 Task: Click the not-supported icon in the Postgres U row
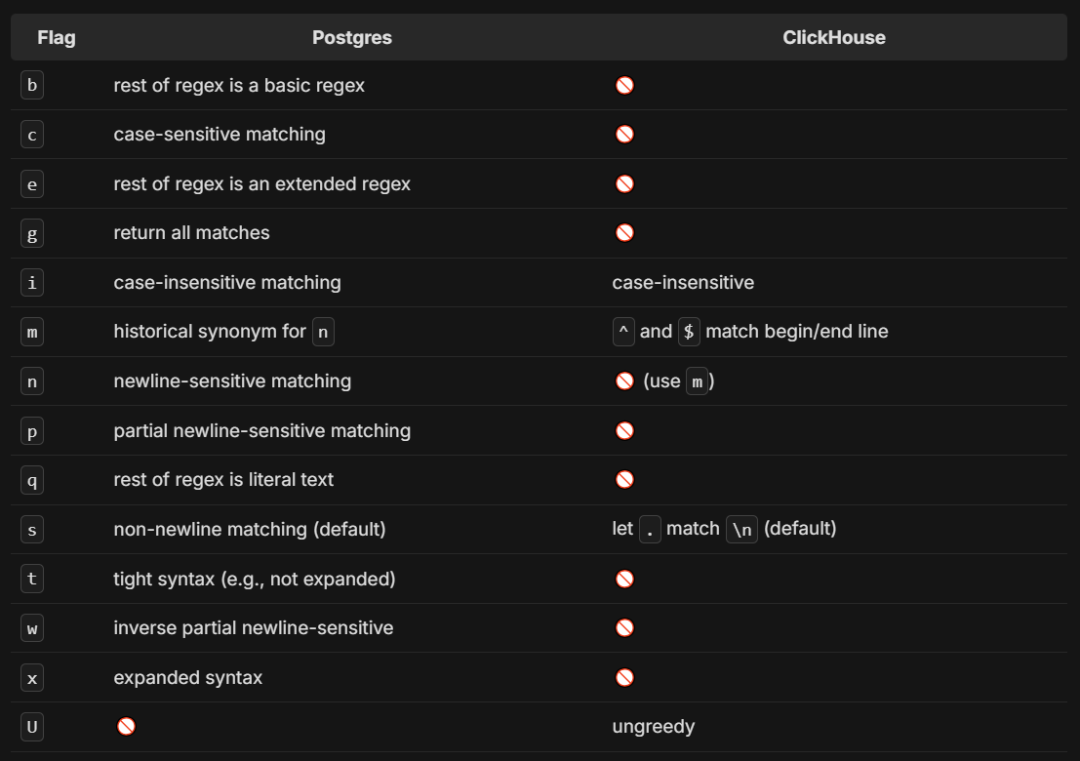point(126,727)
